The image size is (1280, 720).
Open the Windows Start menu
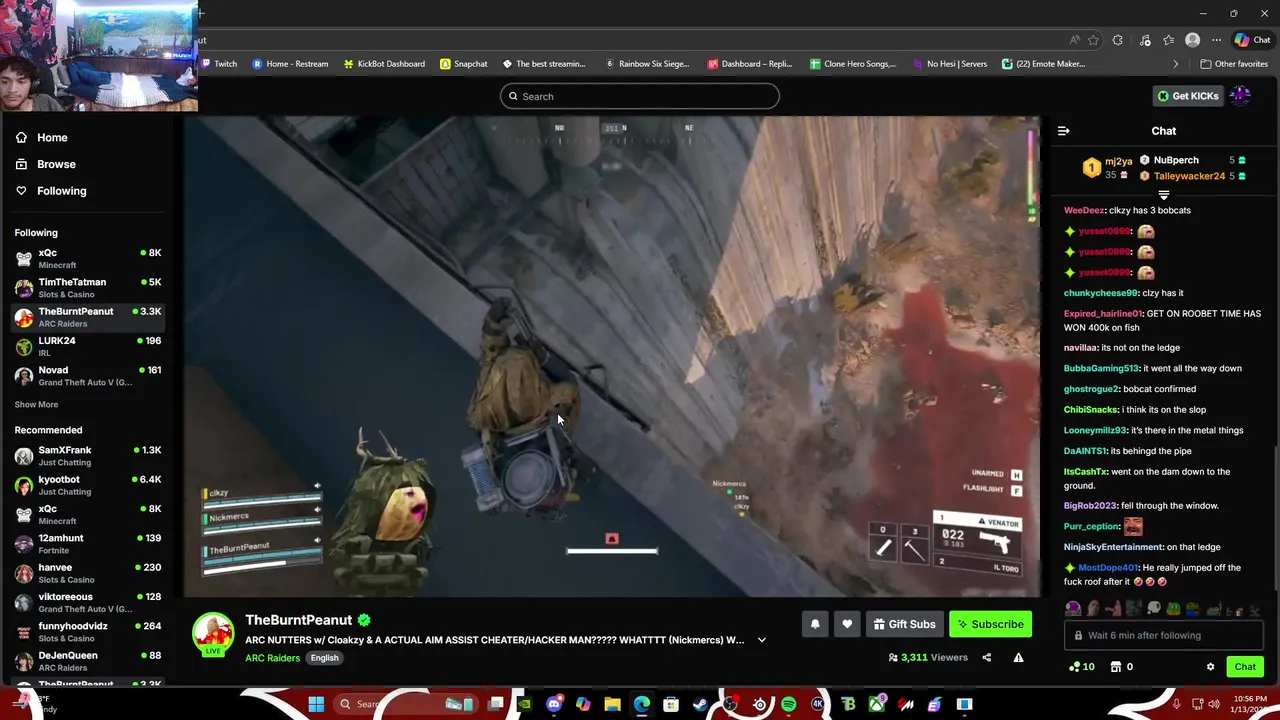coord(316,704)
